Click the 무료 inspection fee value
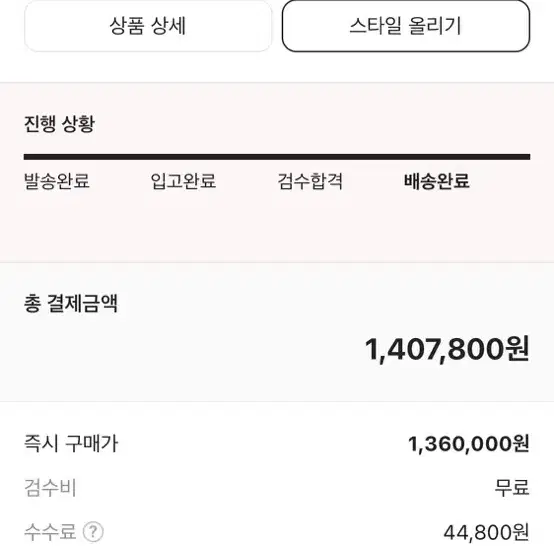Viewport: 554px width, 554px height. [x=512, y=488]
